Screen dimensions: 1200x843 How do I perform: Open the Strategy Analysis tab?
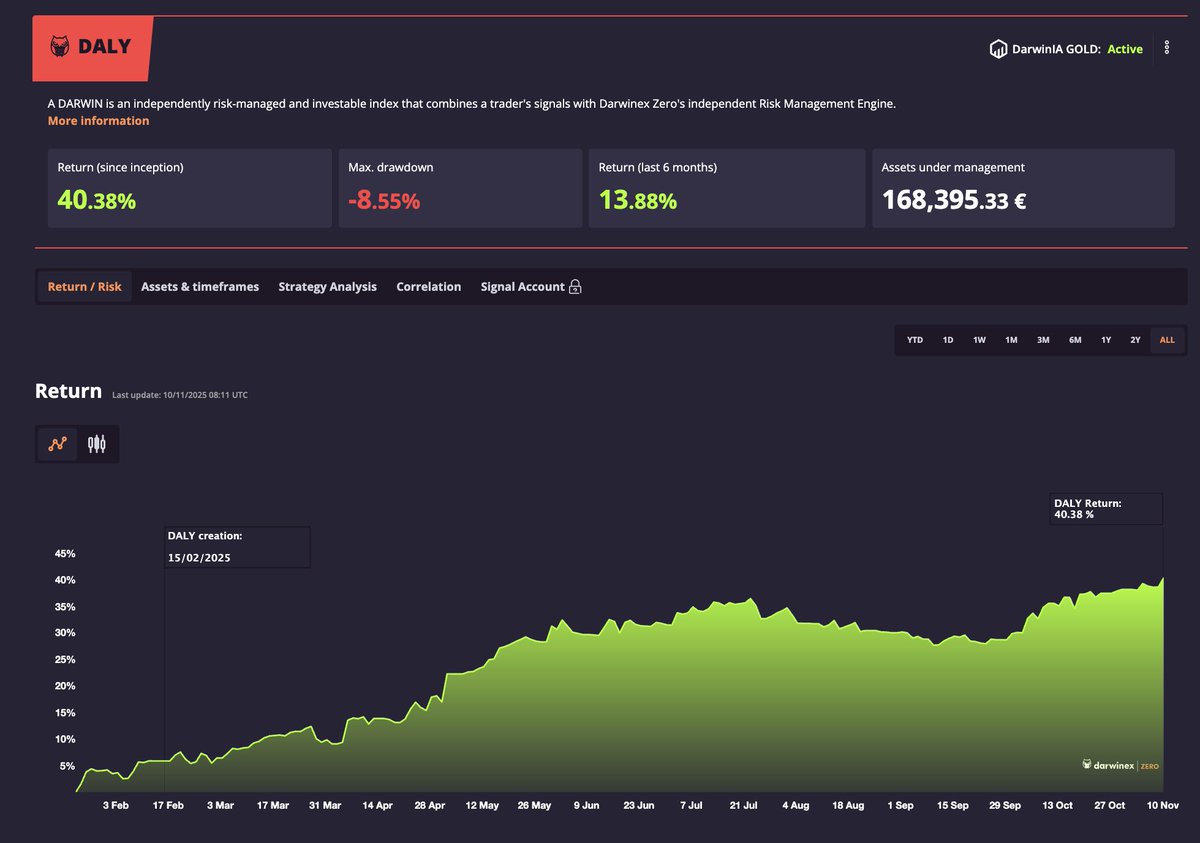327,287
